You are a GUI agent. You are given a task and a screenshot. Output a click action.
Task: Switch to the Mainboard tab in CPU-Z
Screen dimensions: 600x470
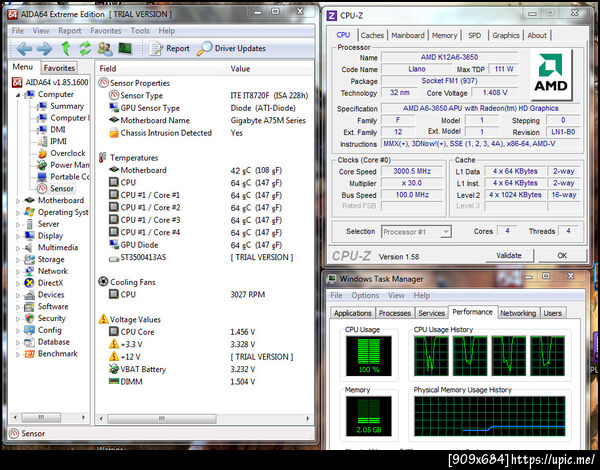click(x=408, y=35)
